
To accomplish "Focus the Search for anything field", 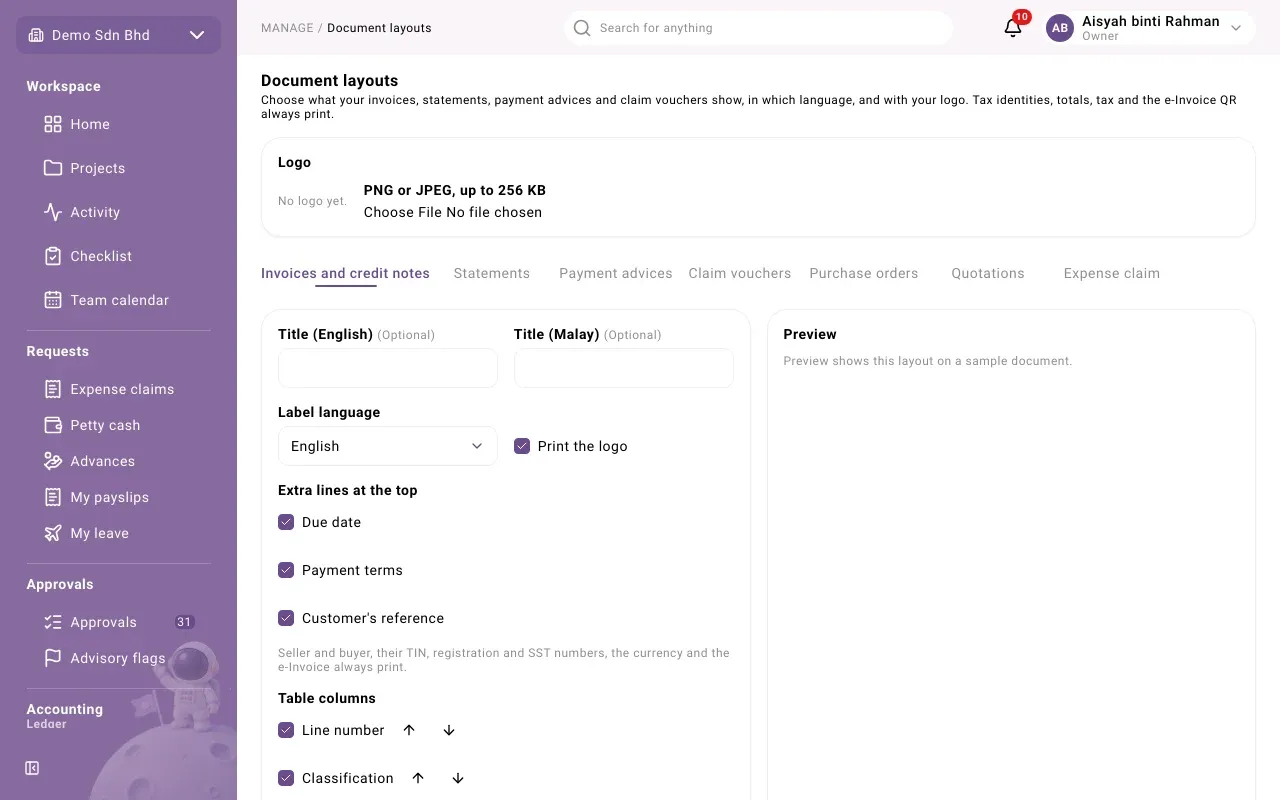I will tap(758, 28).
